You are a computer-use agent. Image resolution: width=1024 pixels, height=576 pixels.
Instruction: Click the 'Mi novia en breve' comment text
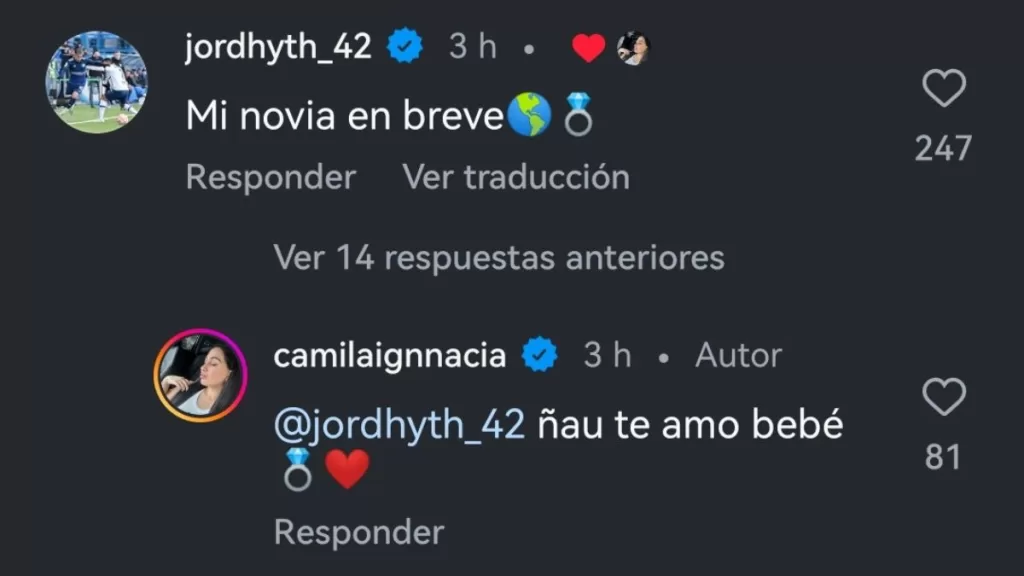pyautogui.click(x=344, y=117)
